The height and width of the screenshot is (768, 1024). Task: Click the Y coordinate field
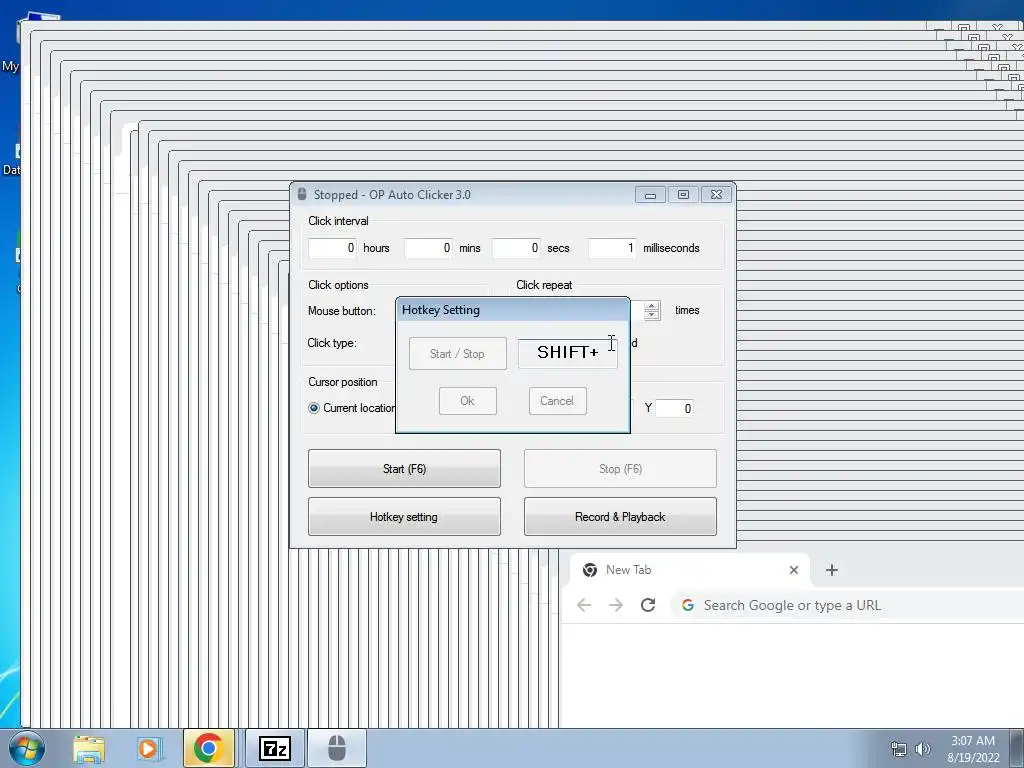click(675, 409)
